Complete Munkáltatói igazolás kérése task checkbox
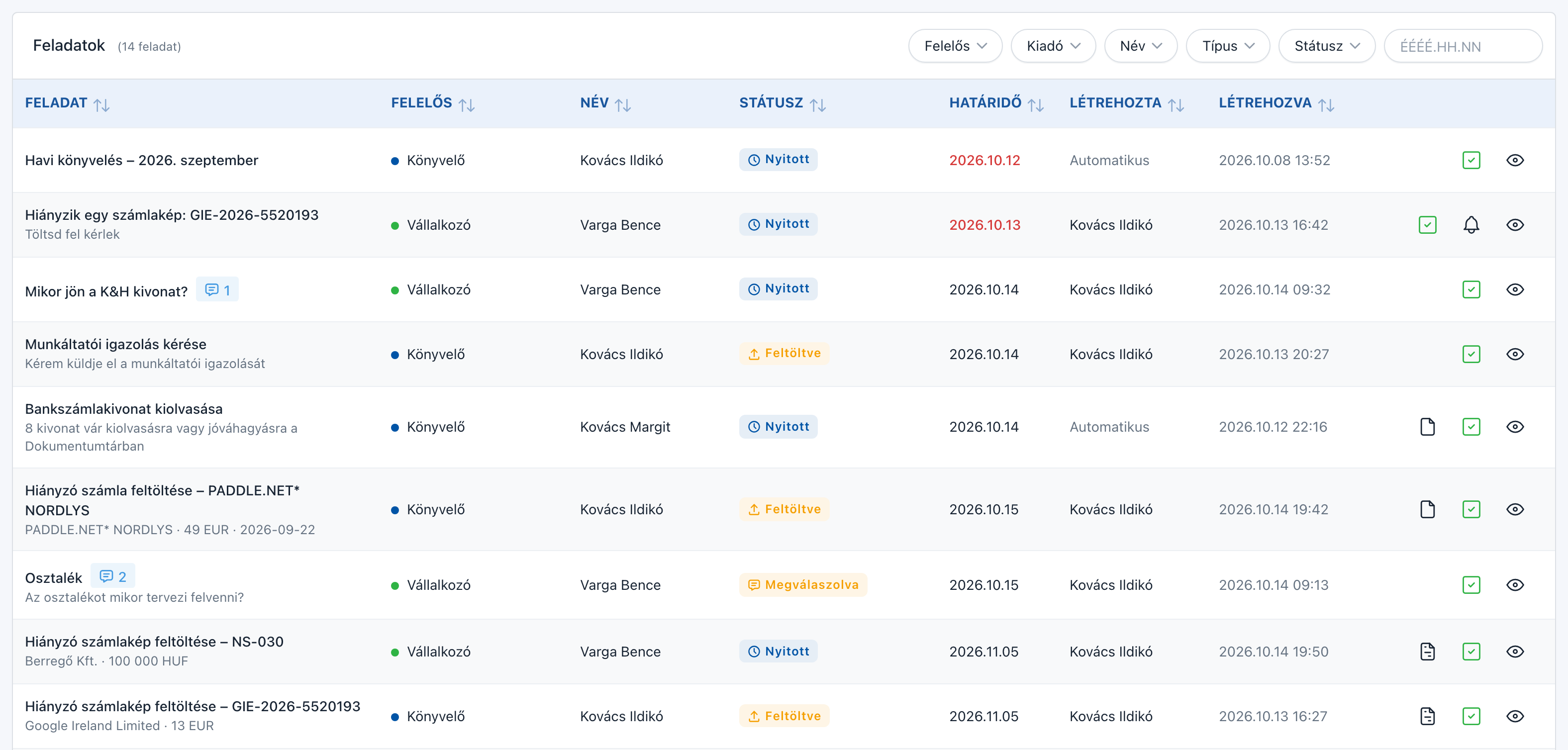 (x=1471, y=354)
